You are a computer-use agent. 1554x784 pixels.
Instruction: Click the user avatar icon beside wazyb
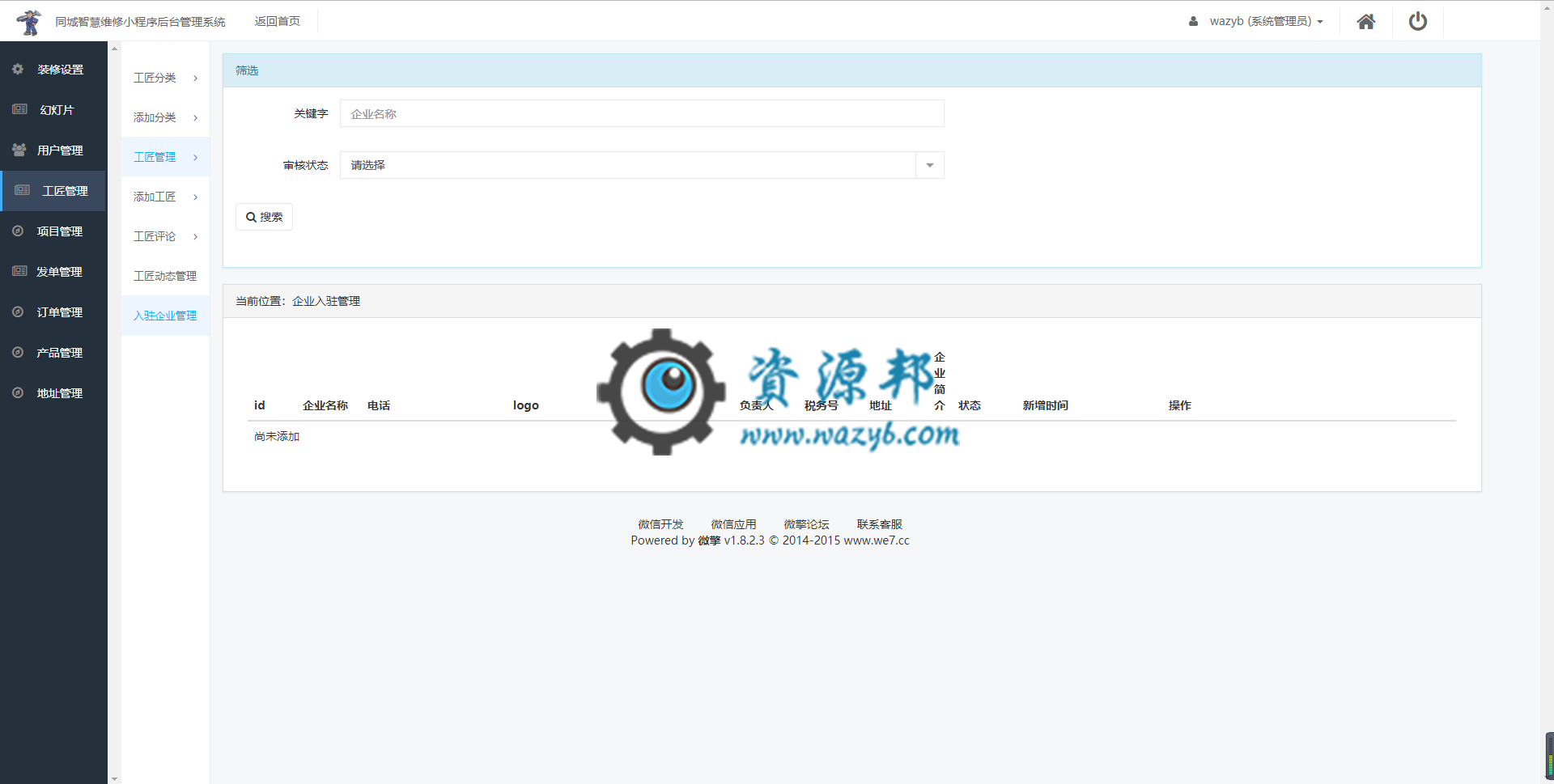1193,22
